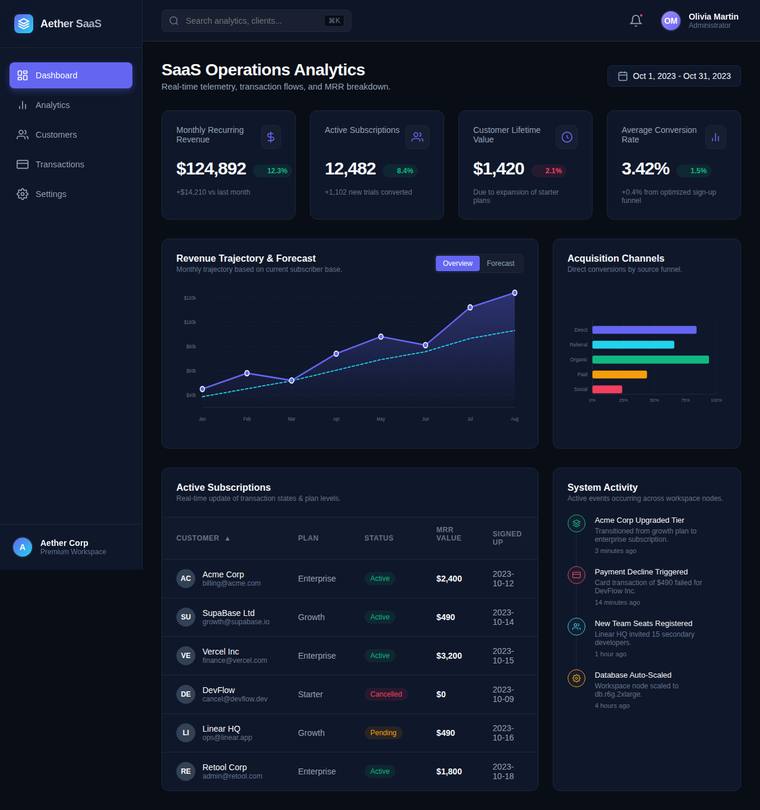
Task: Click the Payment Decline Triggered card icon
Action: 577,575
